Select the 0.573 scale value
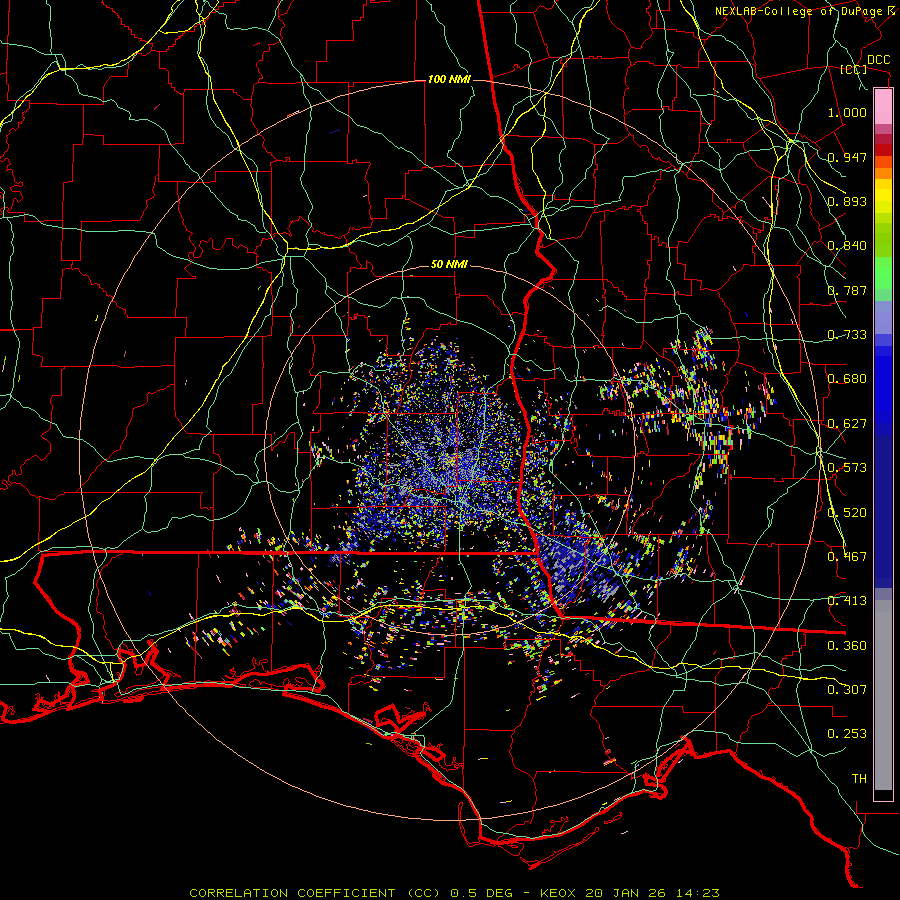This screenshot has height=900, width=900. [x=847, y=468]
